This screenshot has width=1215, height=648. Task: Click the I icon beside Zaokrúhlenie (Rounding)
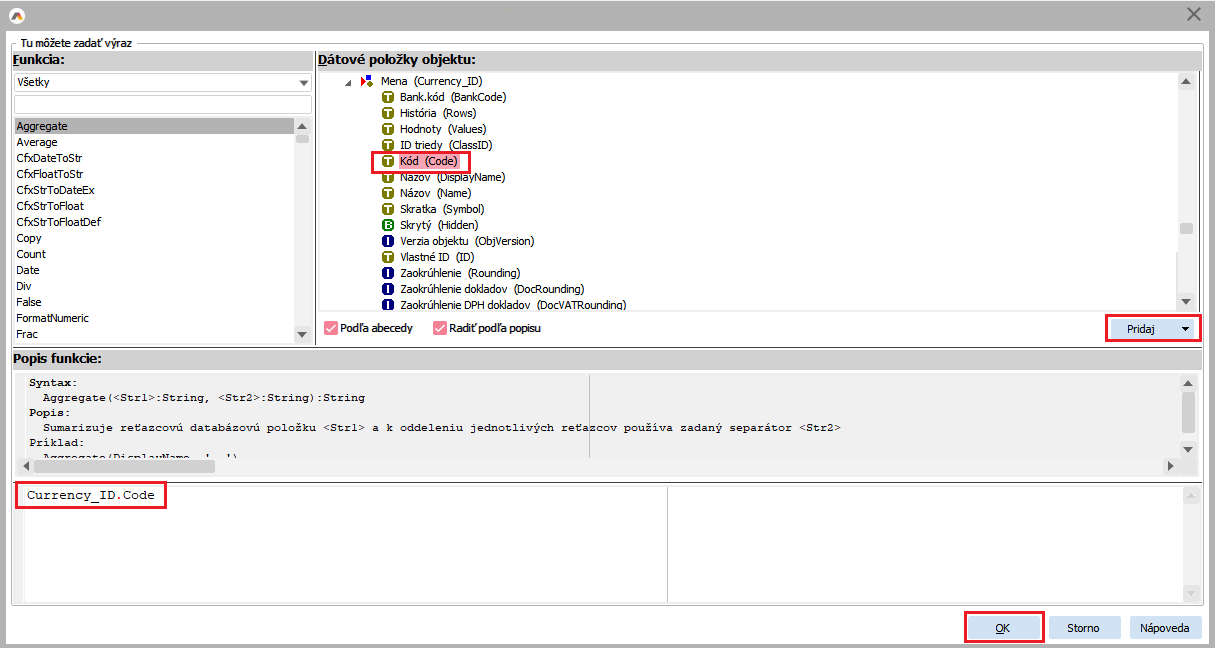tap(389, 273)
